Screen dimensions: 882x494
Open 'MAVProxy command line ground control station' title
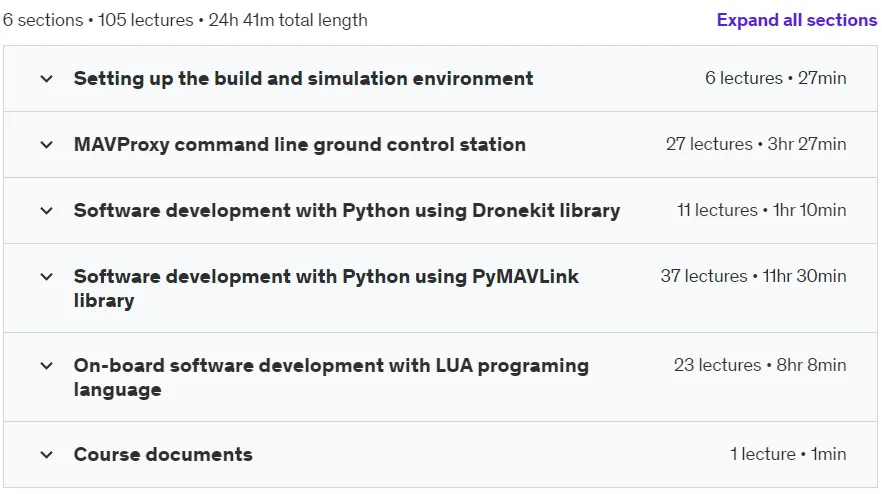(x=300, y=145)
